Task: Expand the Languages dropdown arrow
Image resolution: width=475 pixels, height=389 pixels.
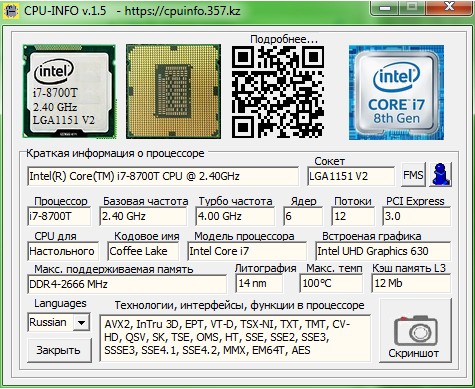Action: pos(81,322)
